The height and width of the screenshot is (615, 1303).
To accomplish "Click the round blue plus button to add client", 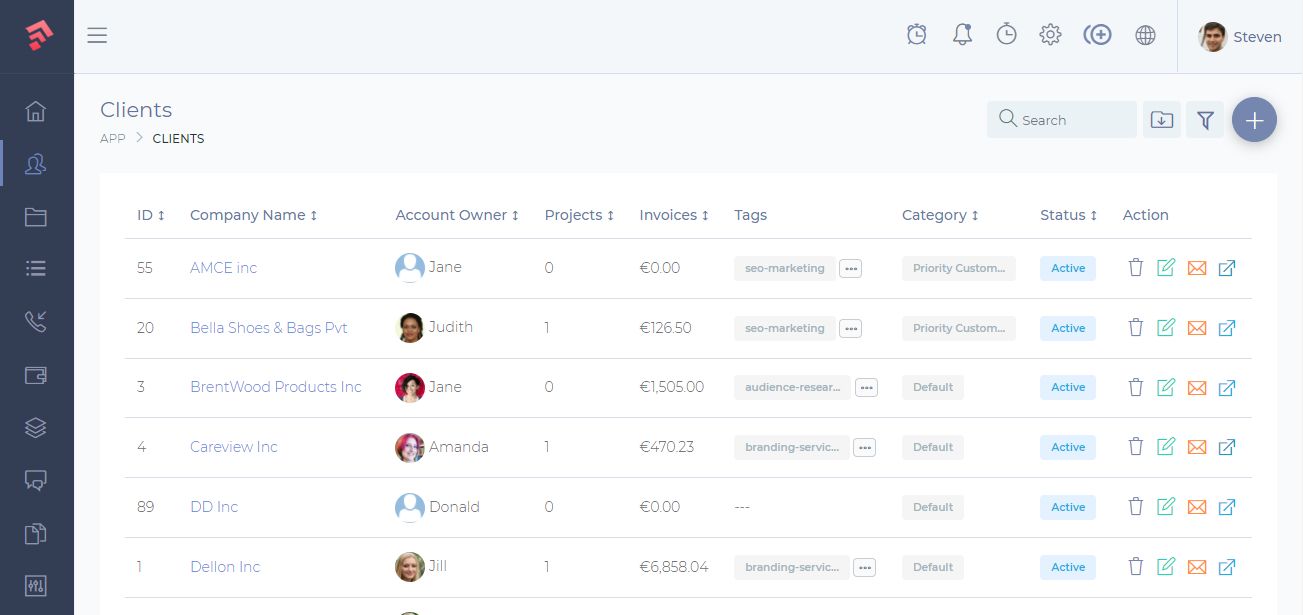I will tap(1254, 119).
